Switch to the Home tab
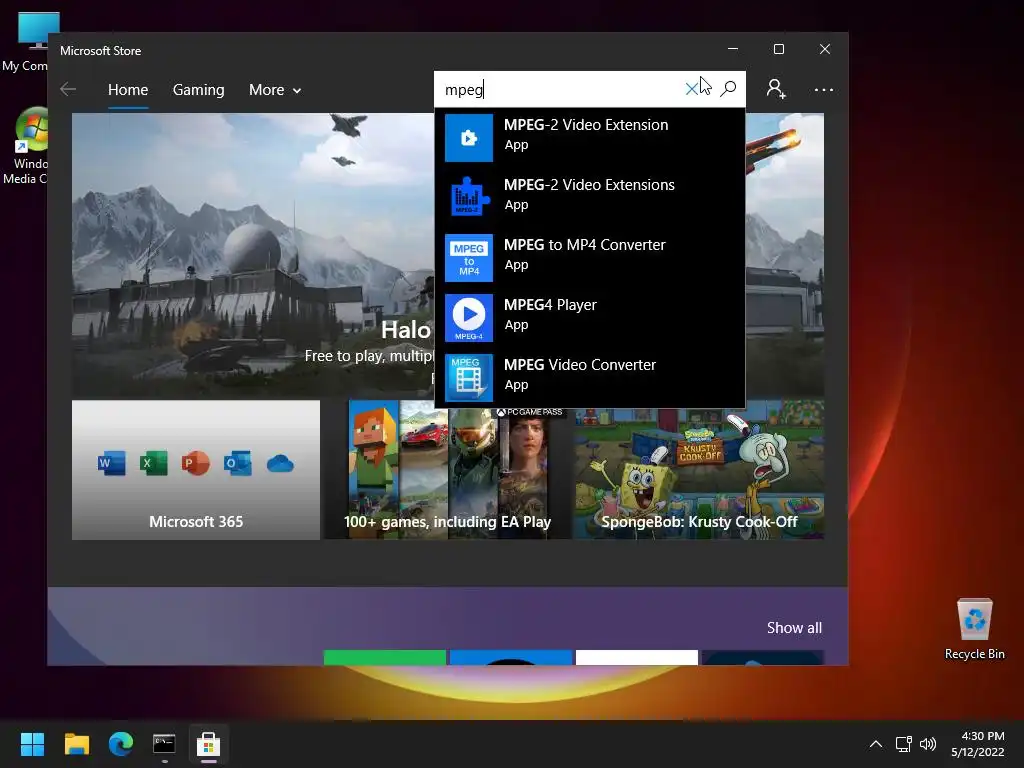This screenshot has width=1024, height=768. pyautogui.click(x=128, y=90)
